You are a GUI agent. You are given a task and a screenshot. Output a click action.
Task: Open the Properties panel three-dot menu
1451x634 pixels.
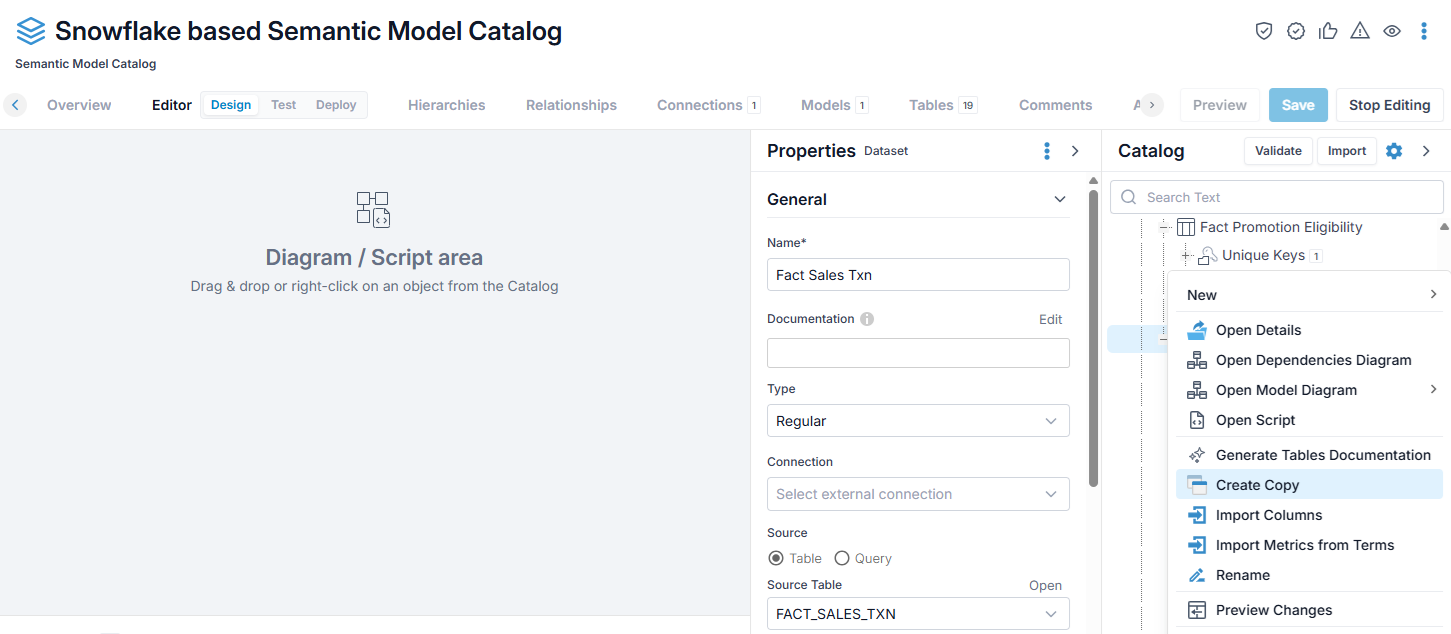pyautogui.click(x=1047, y=151)
